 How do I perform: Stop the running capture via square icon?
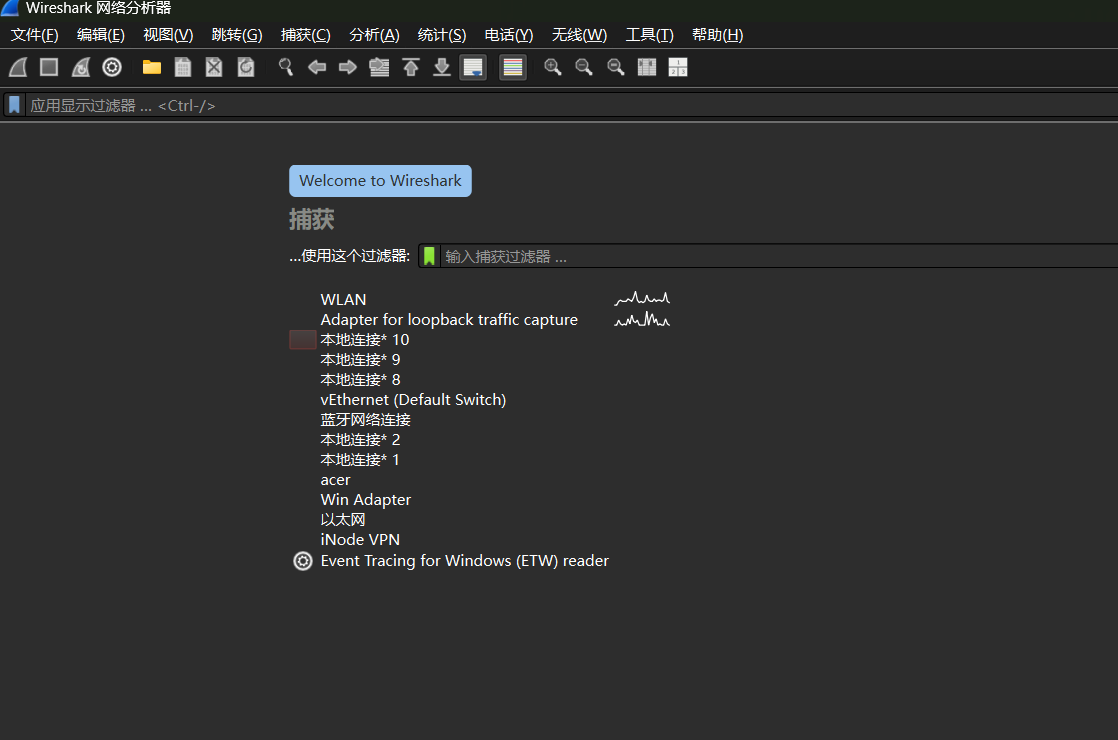[x=49, y=67]
